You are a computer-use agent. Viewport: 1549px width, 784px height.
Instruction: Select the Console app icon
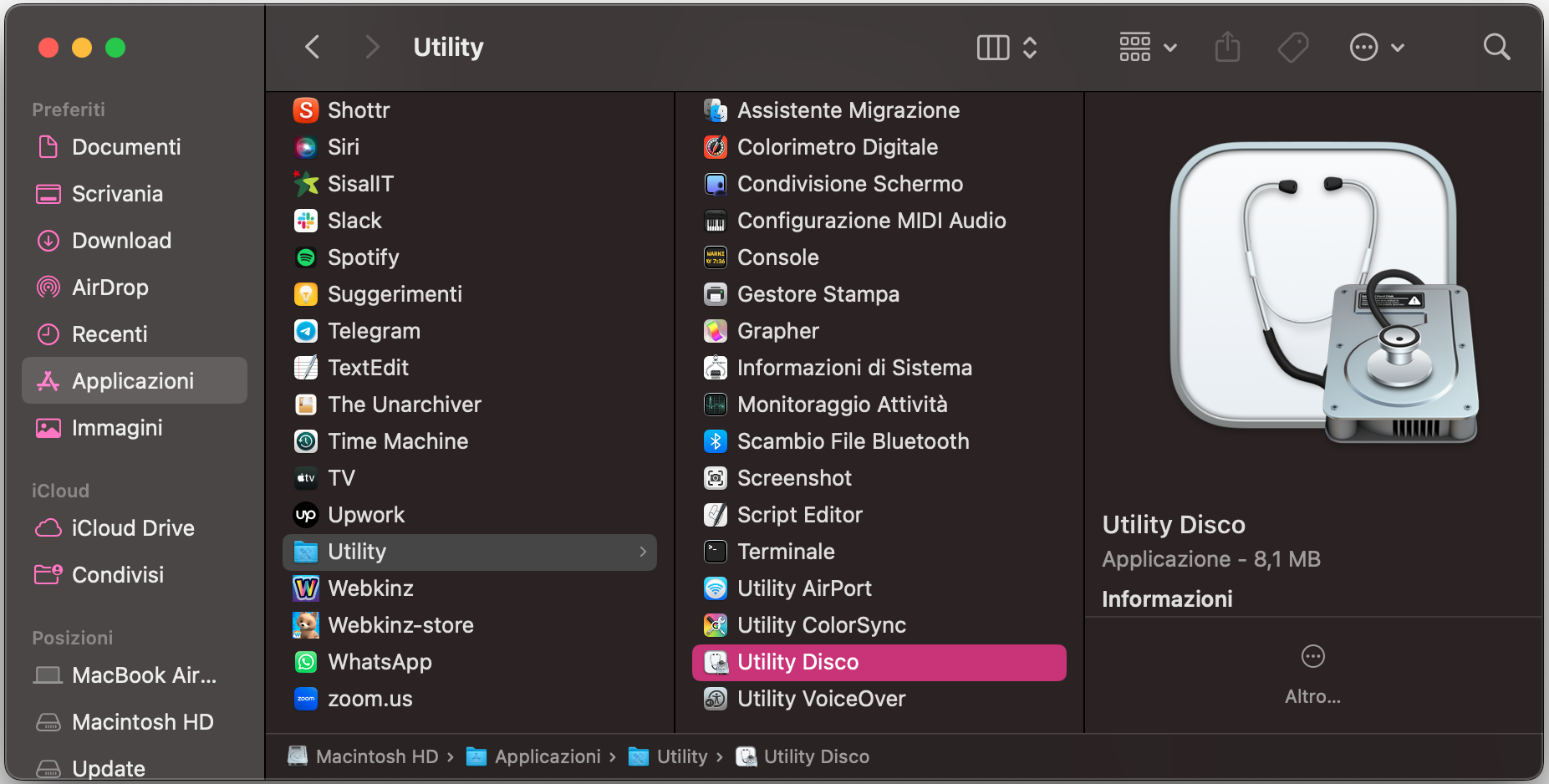tap(716, 257)
